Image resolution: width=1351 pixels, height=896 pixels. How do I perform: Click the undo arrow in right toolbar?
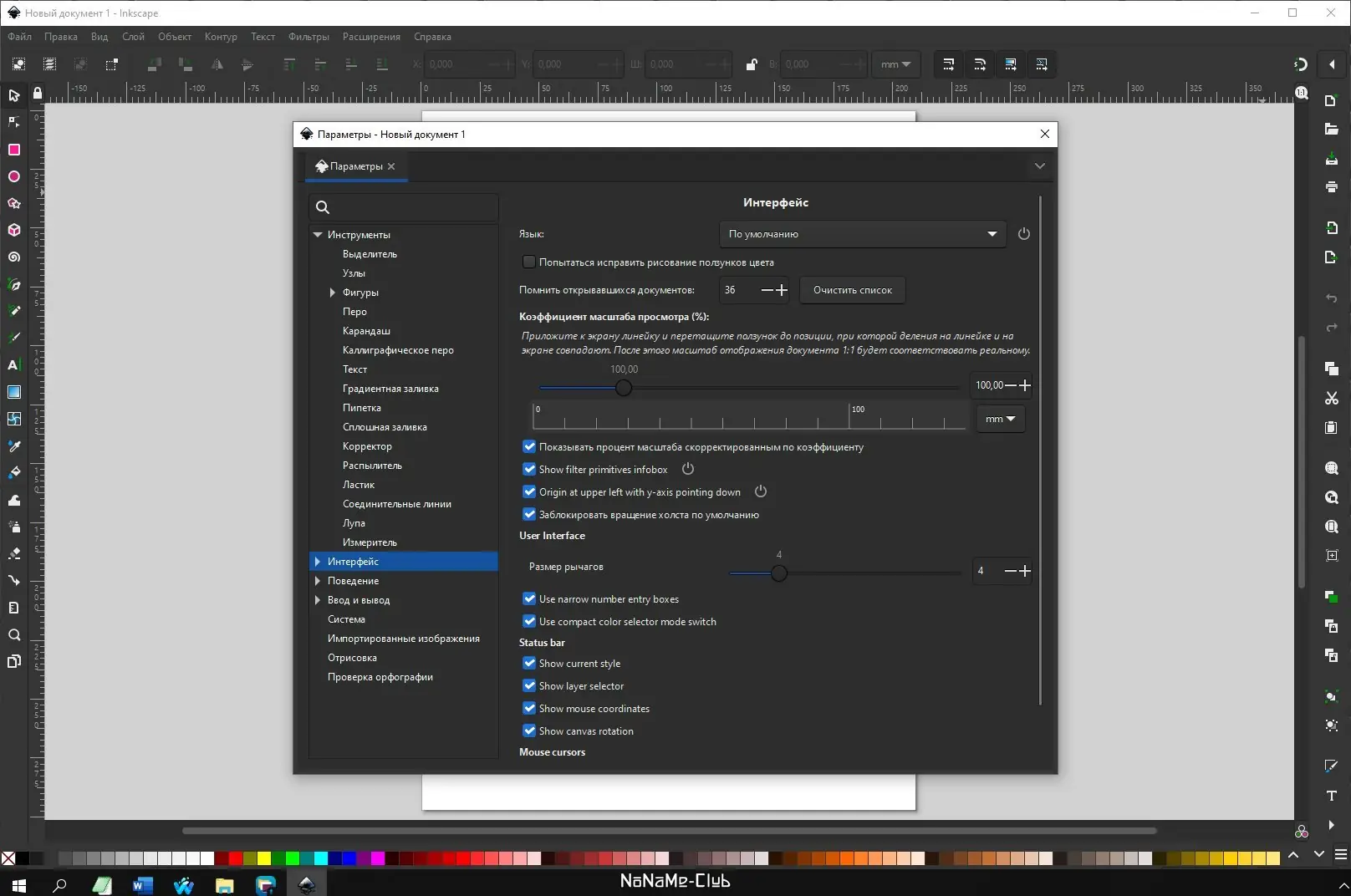[x=1332, y=298]
